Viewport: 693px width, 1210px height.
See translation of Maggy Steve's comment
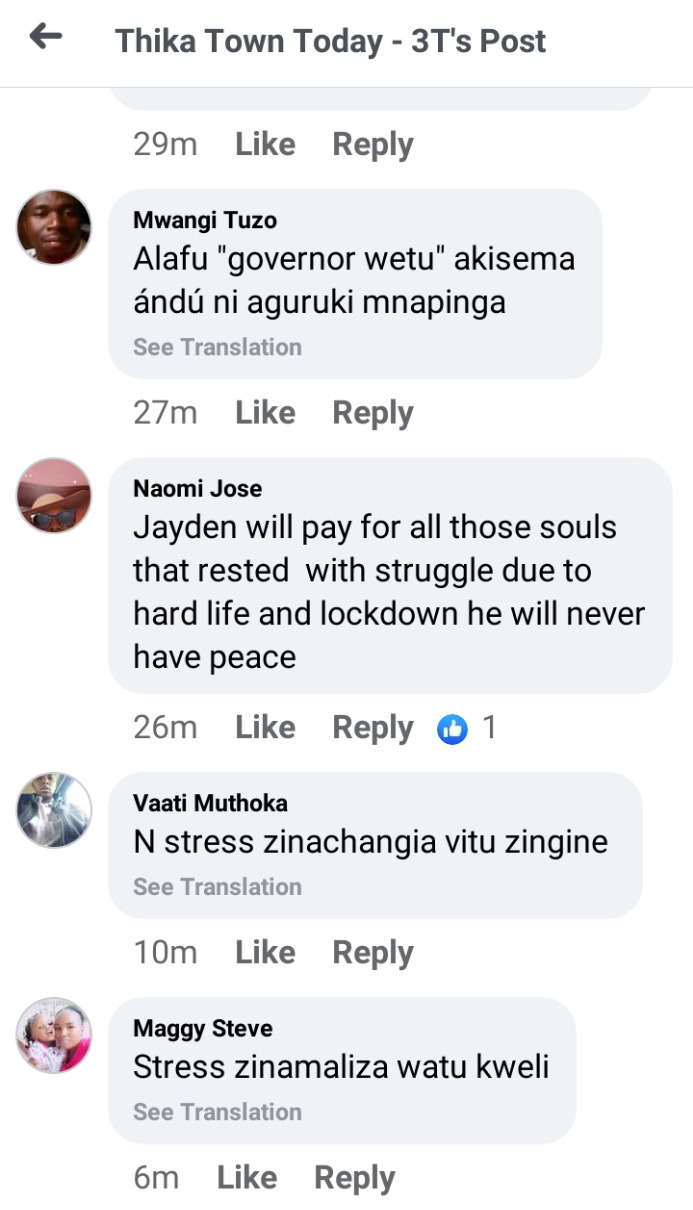point(217,1112)
